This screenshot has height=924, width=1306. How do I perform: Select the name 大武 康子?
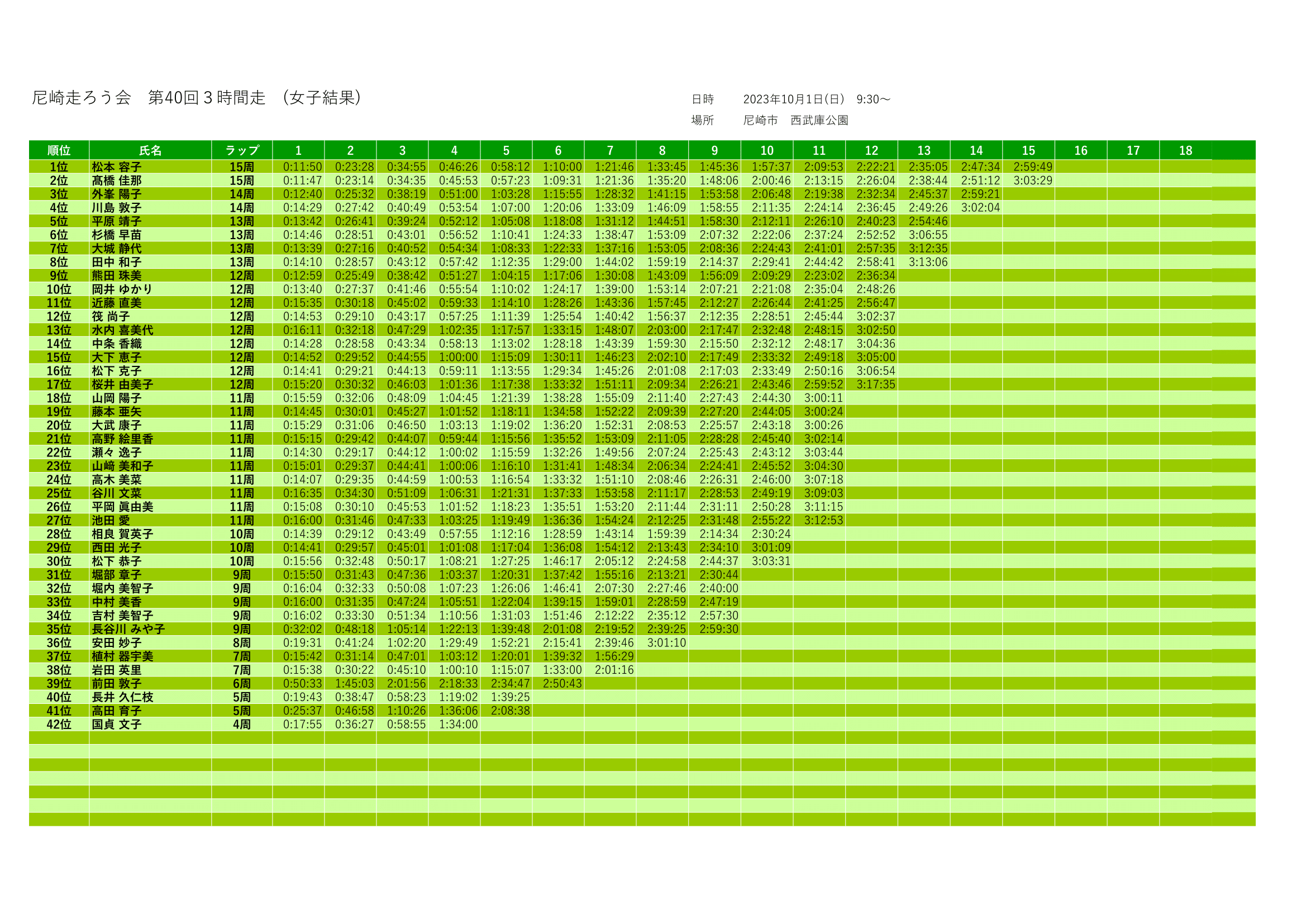(x=117, y=425)
